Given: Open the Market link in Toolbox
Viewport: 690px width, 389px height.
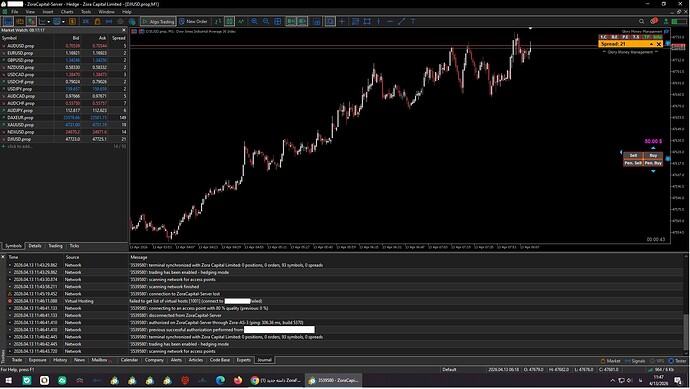Looking at the screenshot, I should (x=610, y=361).
